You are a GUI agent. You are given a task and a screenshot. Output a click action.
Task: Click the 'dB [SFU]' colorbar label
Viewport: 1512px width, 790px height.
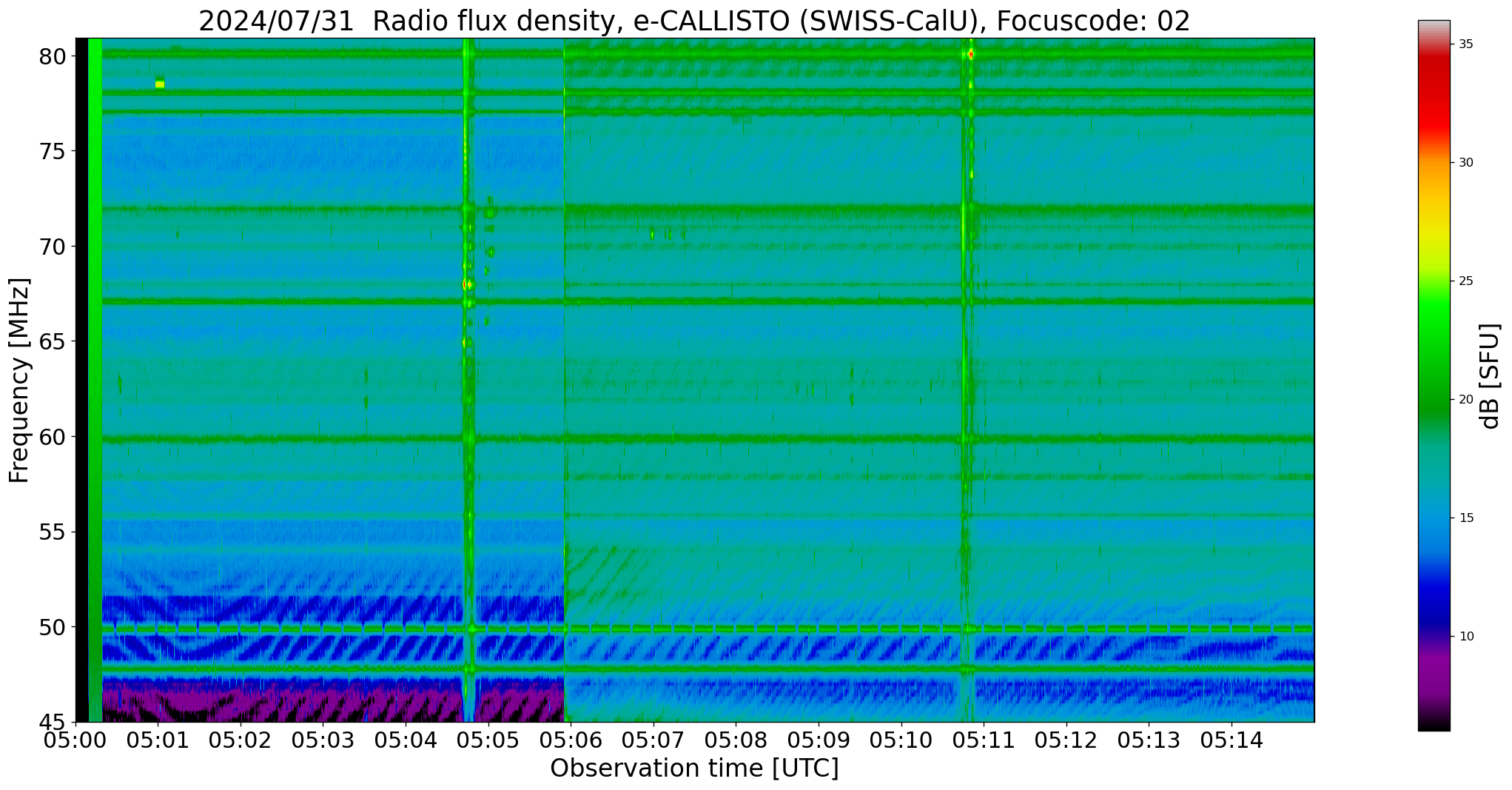[x=1491, y=376]
